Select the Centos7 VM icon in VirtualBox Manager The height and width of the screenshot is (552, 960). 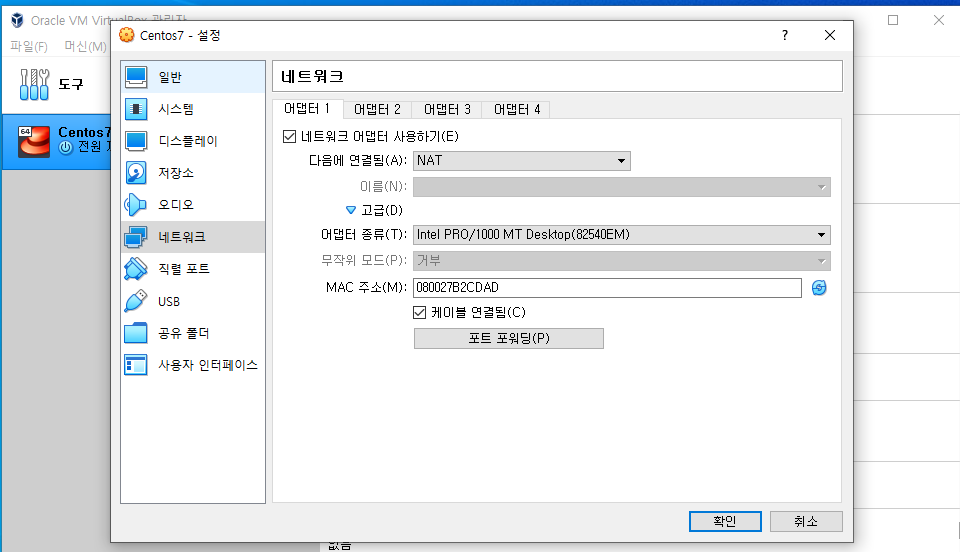[34, 141]
